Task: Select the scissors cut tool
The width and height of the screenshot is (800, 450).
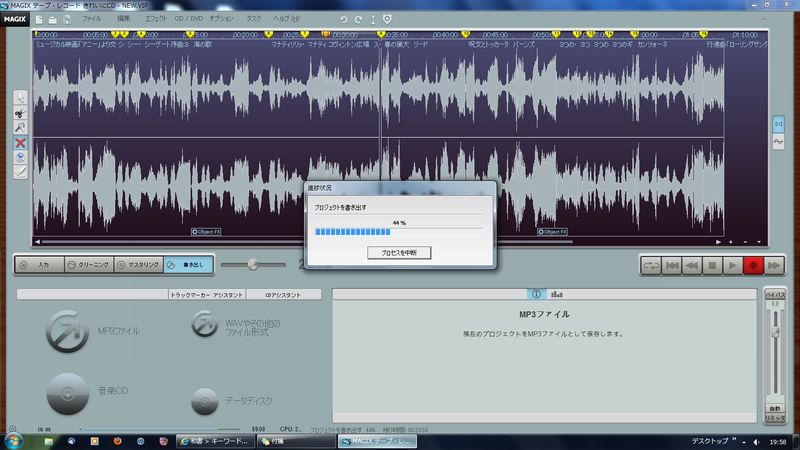Action: tap(20, 113)
